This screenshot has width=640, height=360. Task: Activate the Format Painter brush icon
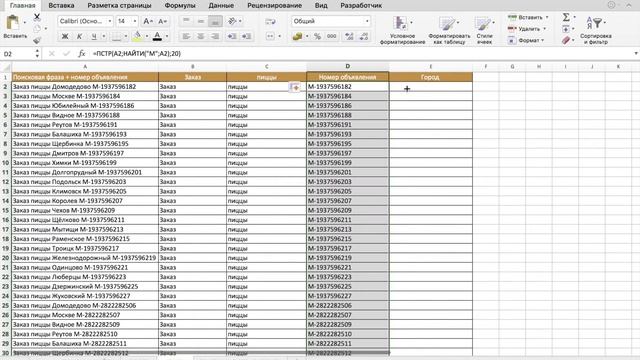tap(37, 40)
